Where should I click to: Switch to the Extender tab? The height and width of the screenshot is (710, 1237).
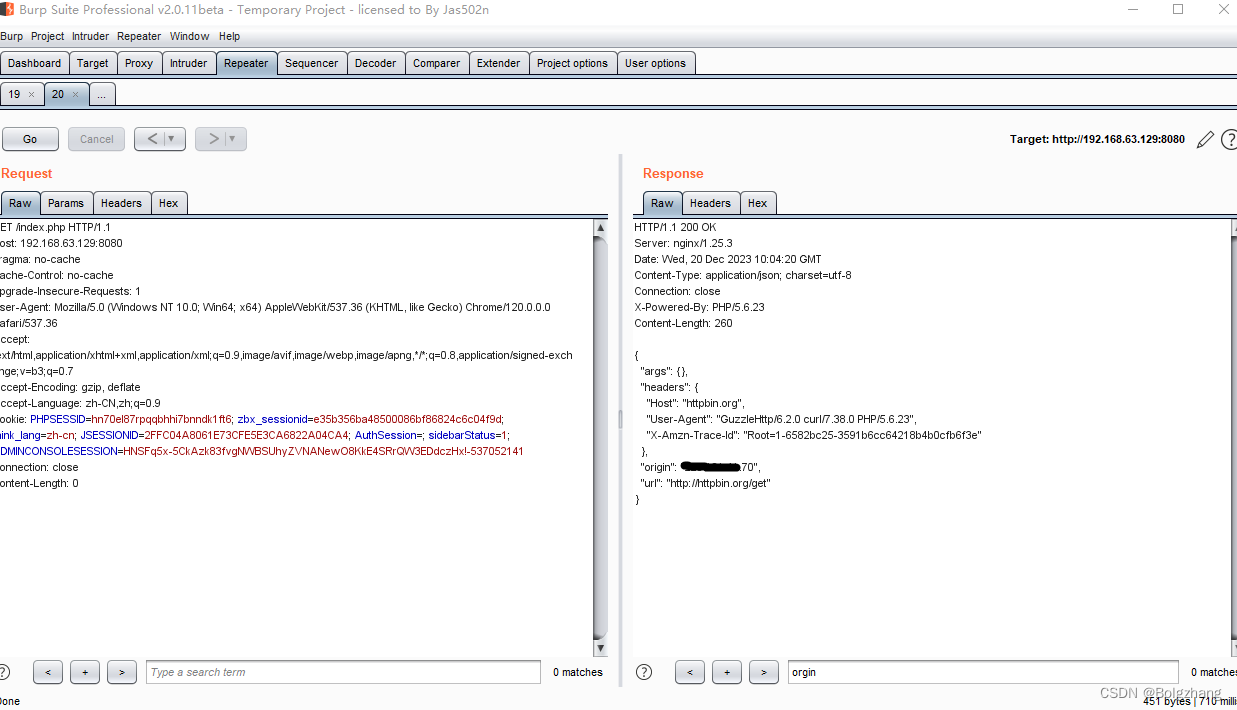(x=499, y=63)
